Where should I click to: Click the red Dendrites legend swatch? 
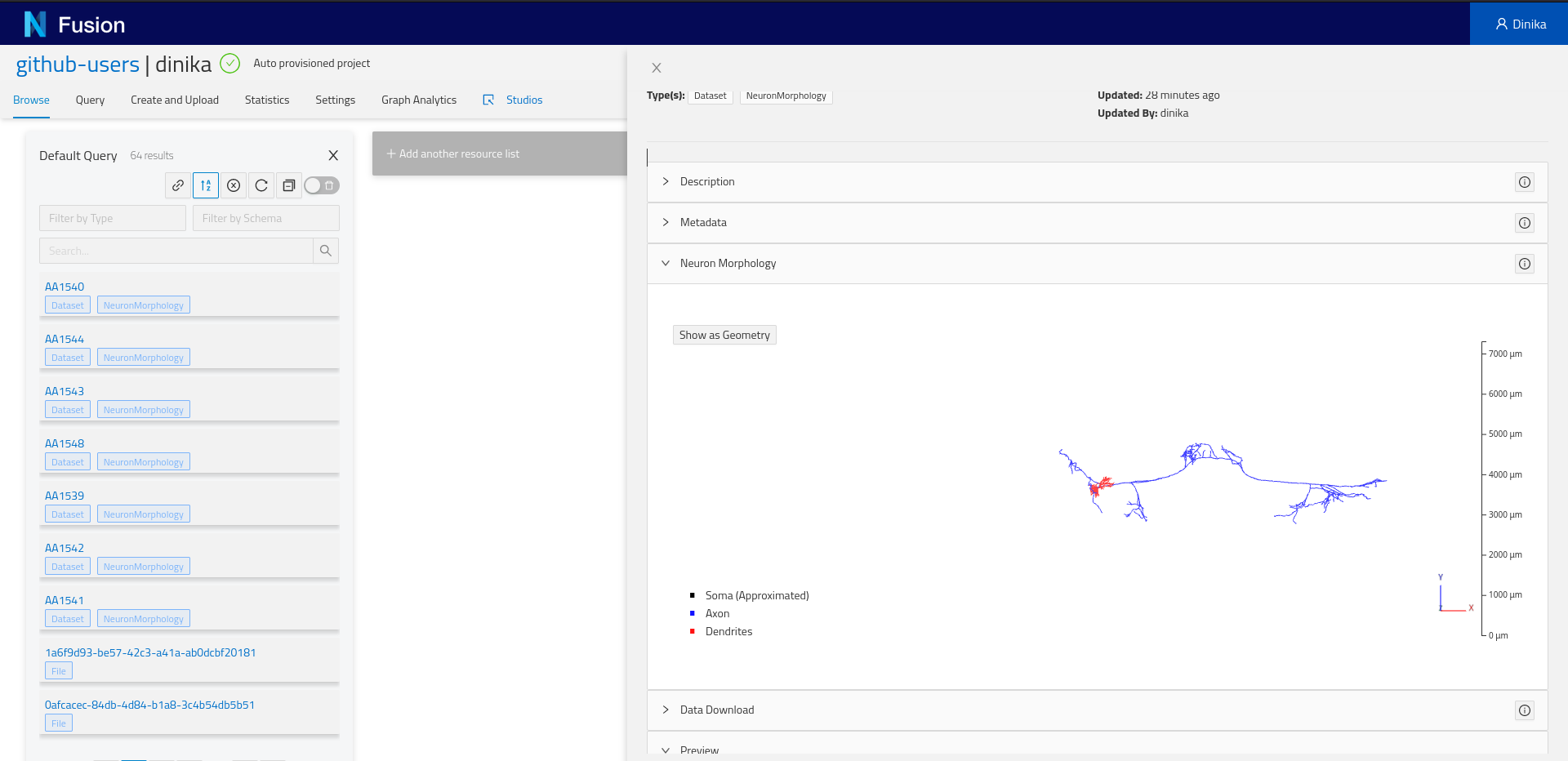click(693, 631)
